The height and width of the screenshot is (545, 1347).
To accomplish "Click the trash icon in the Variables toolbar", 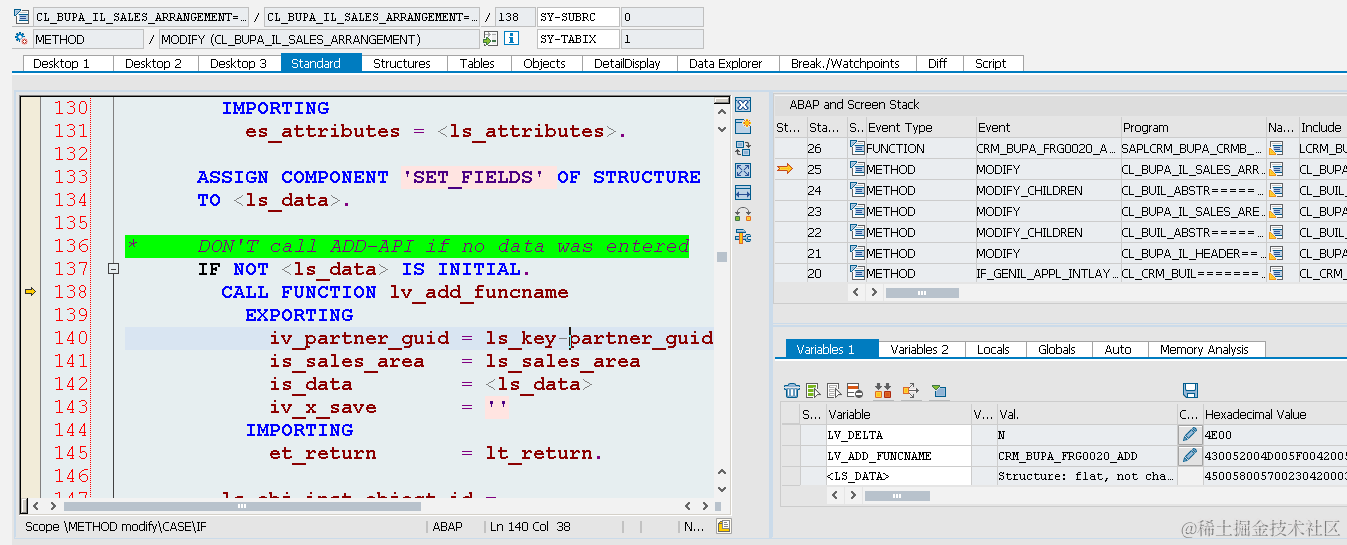I will click(x=792, y=390).
